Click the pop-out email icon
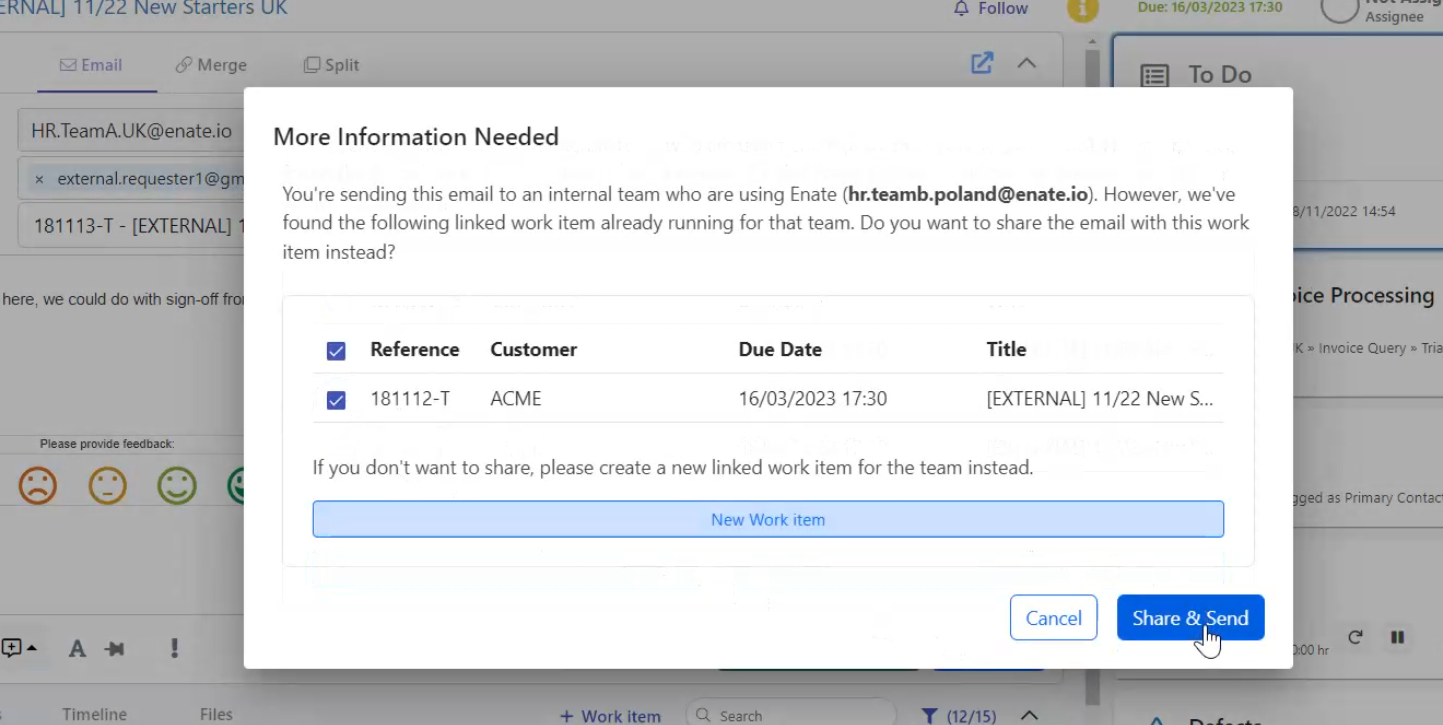 point(982,63)
